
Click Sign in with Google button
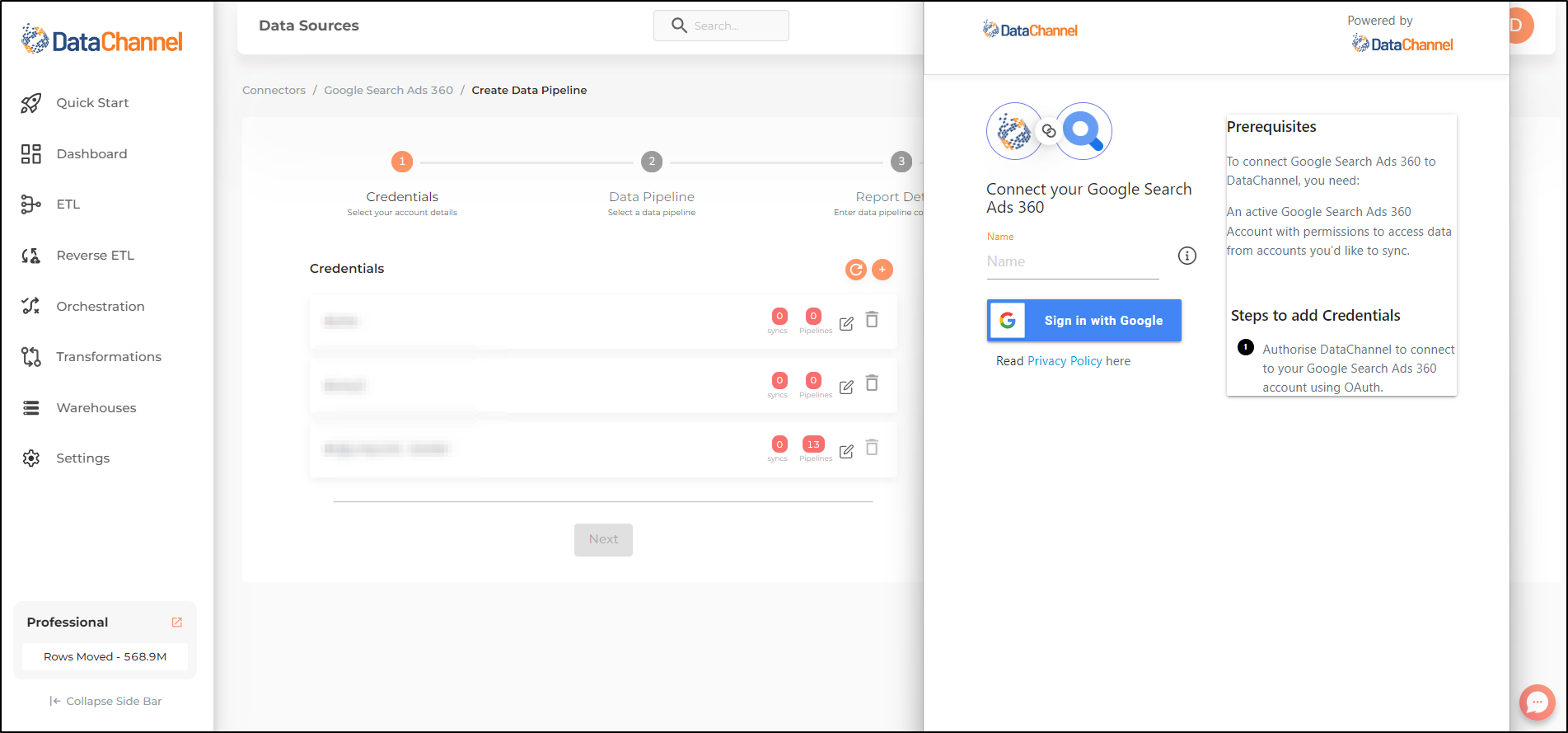click(x=1084, y=321)
